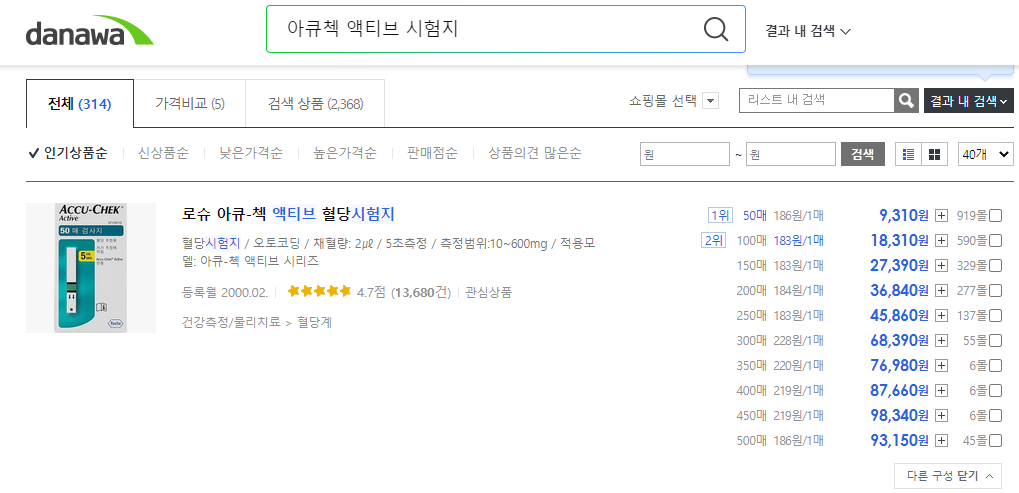Sort by 높은가격순

(x=345, y=153)
